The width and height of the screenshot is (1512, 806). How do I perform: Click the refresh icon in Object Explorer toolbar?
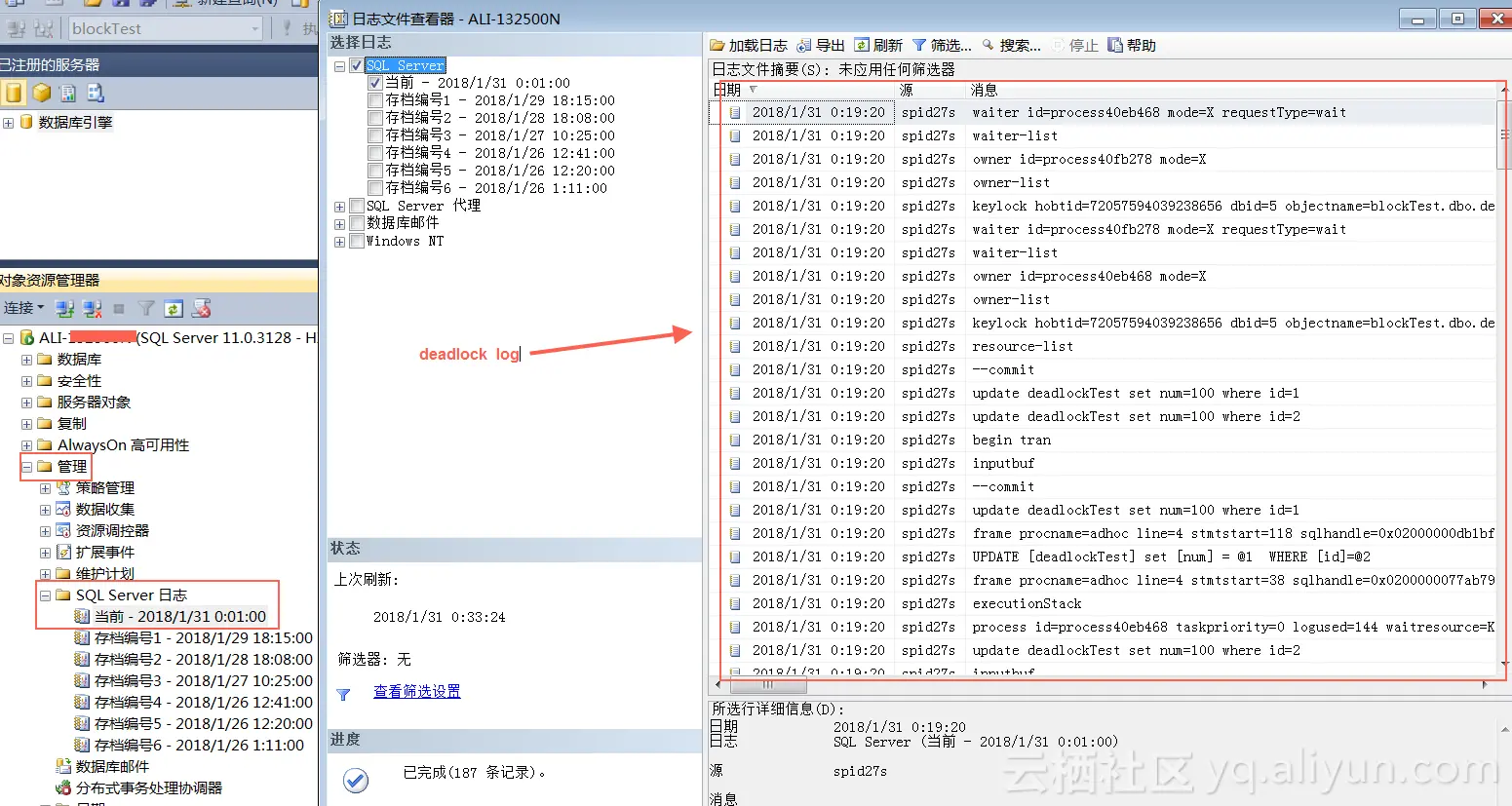click(x=174, y=309)
